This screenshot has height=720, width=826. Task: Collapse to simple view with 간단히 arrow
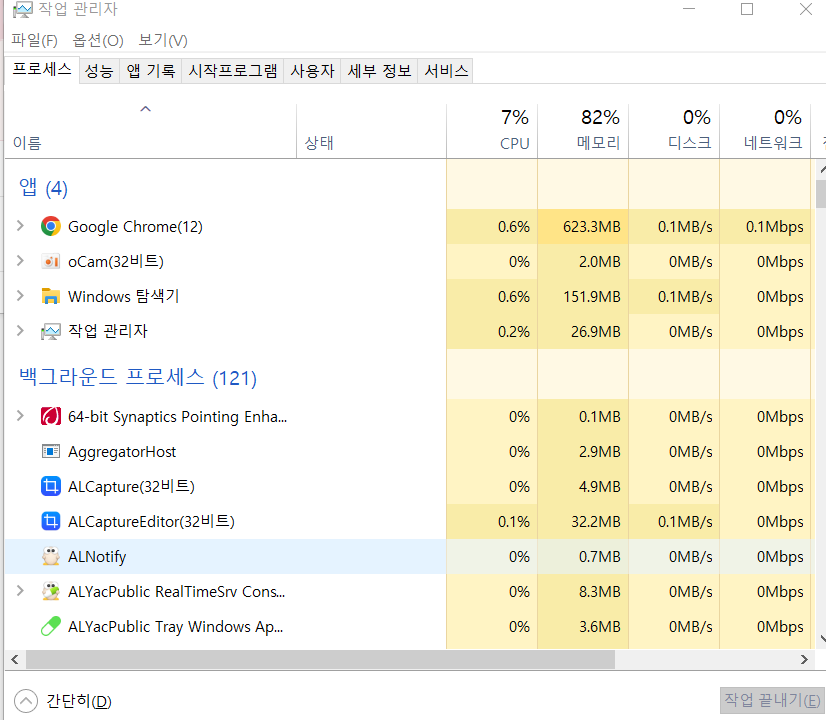click(x=26, y=701)
